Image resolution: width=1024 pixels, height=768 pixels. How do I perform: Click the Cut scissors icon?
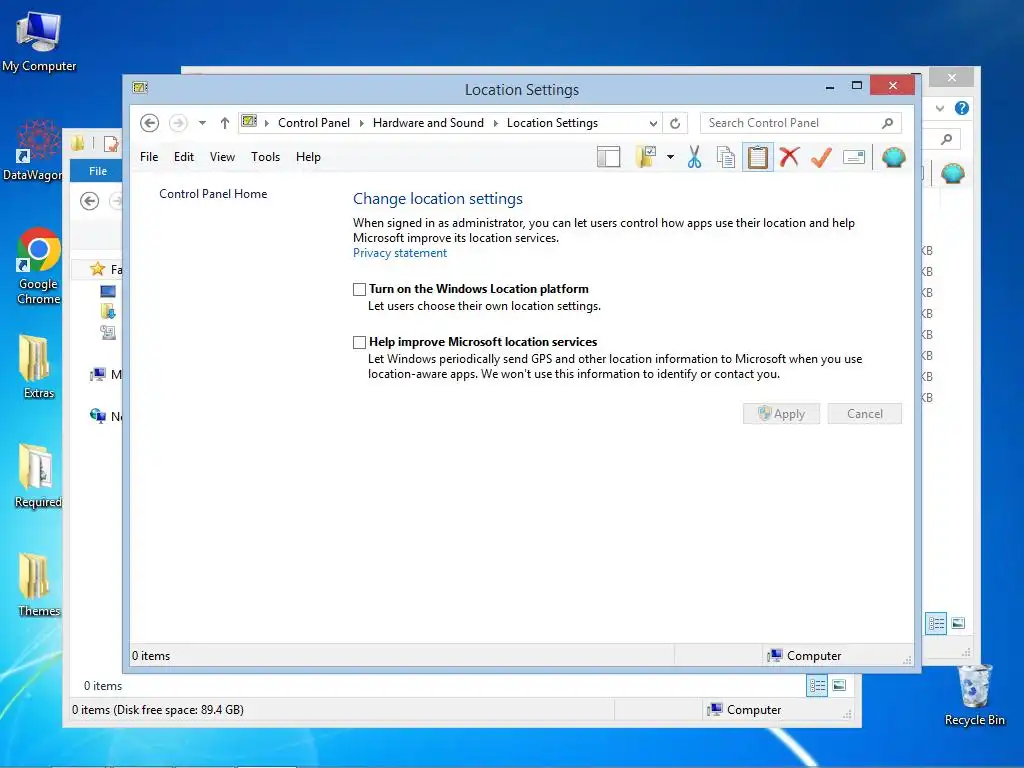click(x=694, y=157)
